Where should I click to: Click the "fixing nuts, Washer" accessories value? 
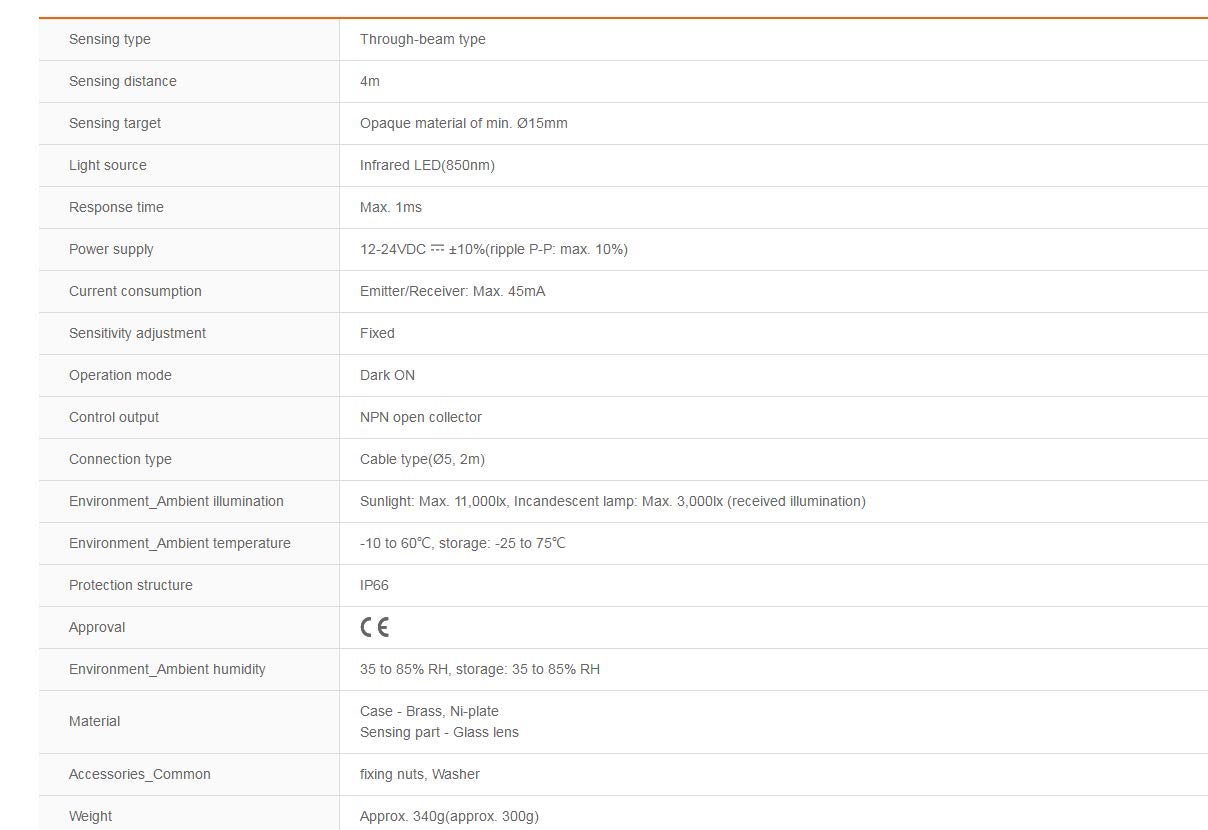419,774
